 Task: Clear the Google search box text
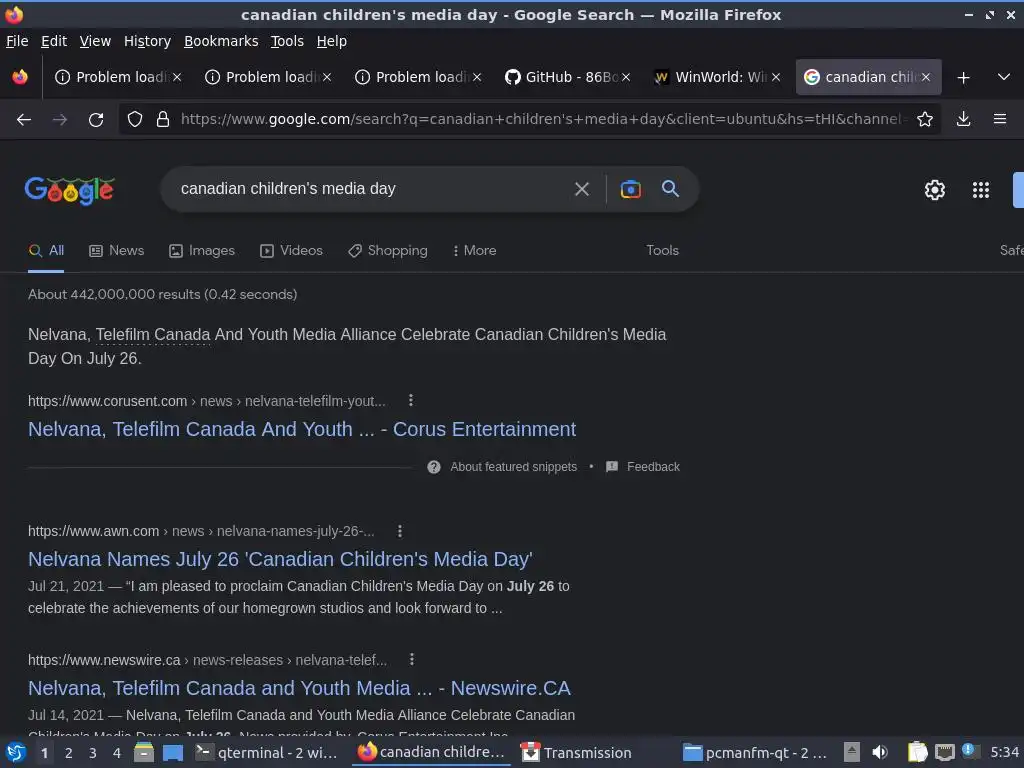click(x=581, y=189)
